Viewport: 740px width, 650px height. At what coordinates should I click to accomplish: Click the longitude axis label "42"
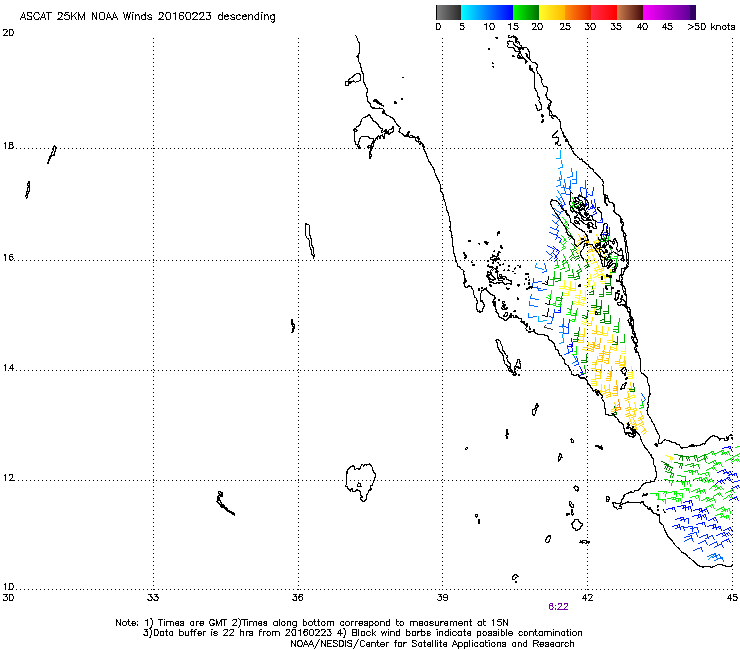[587, 598]
